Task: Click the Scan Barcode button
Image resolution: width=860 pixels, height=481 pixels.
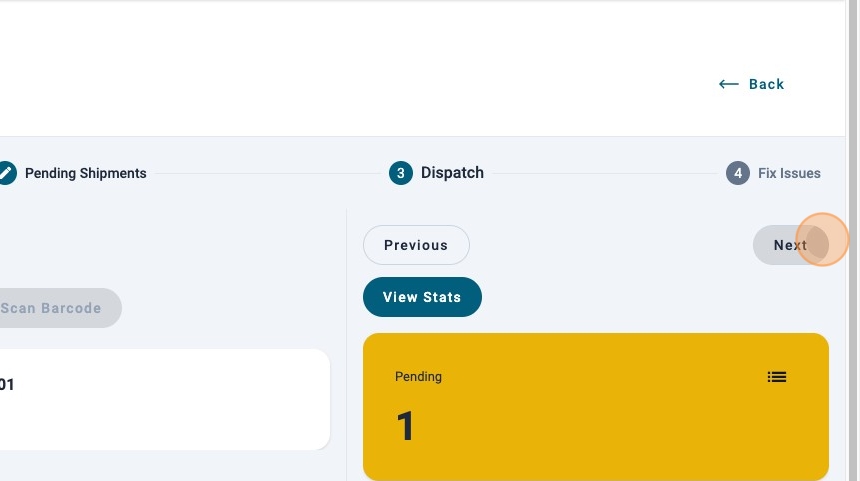Action: click(55, 308)
